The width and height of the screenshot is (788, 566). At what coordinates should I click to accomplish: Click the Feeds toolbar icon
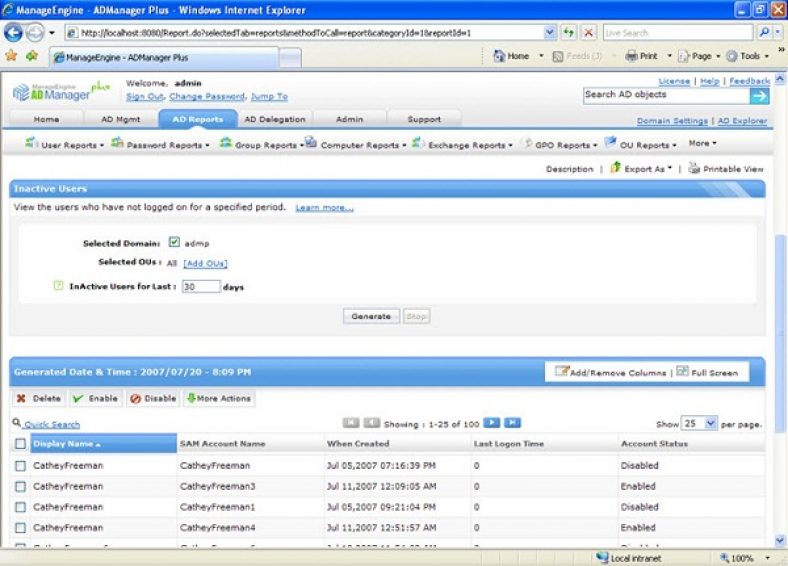click(x=557, y=56)
